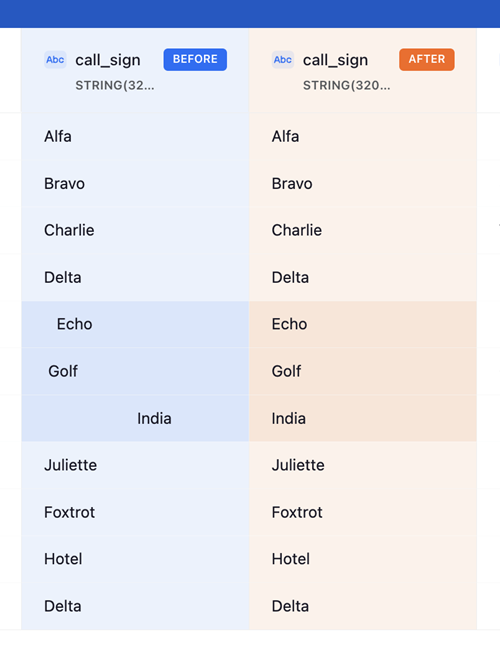The width and height of the screenshot is (500, 655).
Task: Click the last Delta cell in BEFORE column
Action: [x=135, y=606]
